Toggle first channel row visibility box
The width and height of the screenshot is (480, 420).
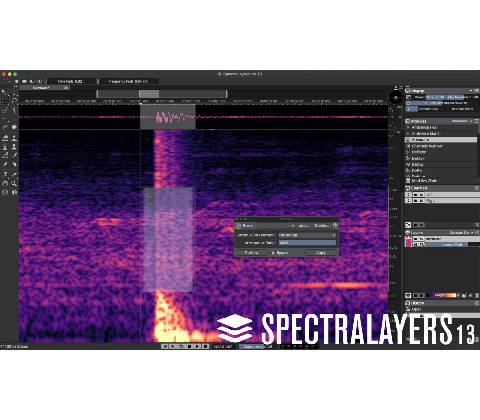coord(416,194)
